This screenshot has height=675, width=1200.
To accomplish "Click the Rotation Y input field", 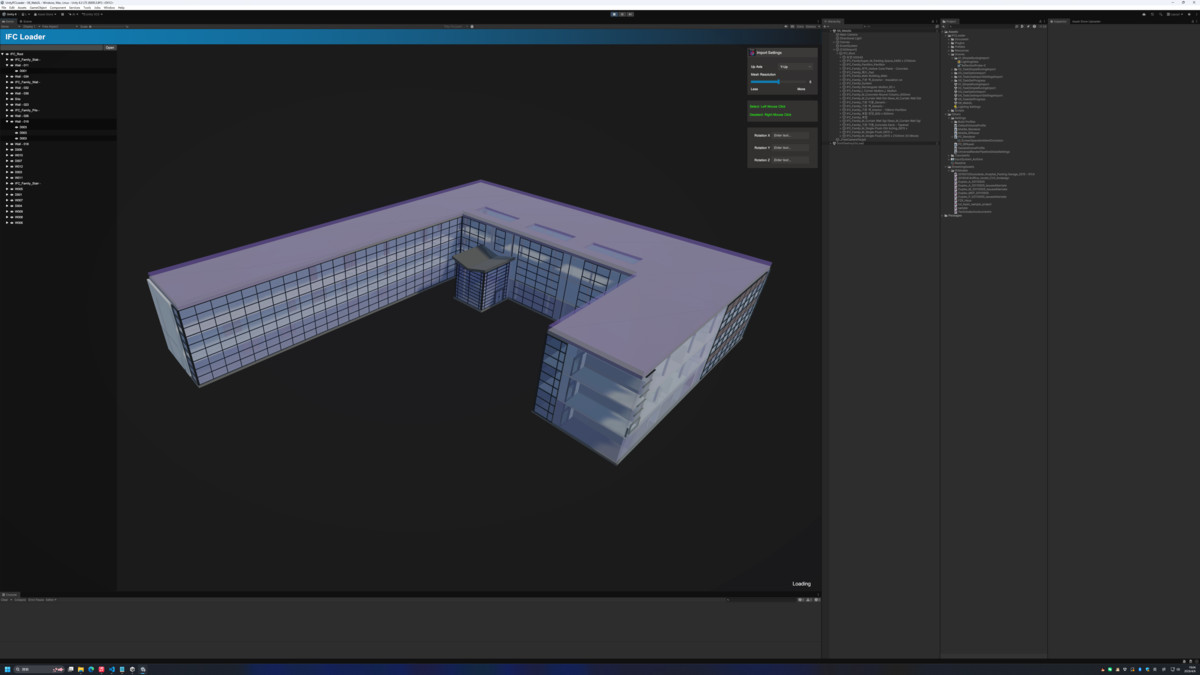I will pyautogui.click(x=790, y=147).
